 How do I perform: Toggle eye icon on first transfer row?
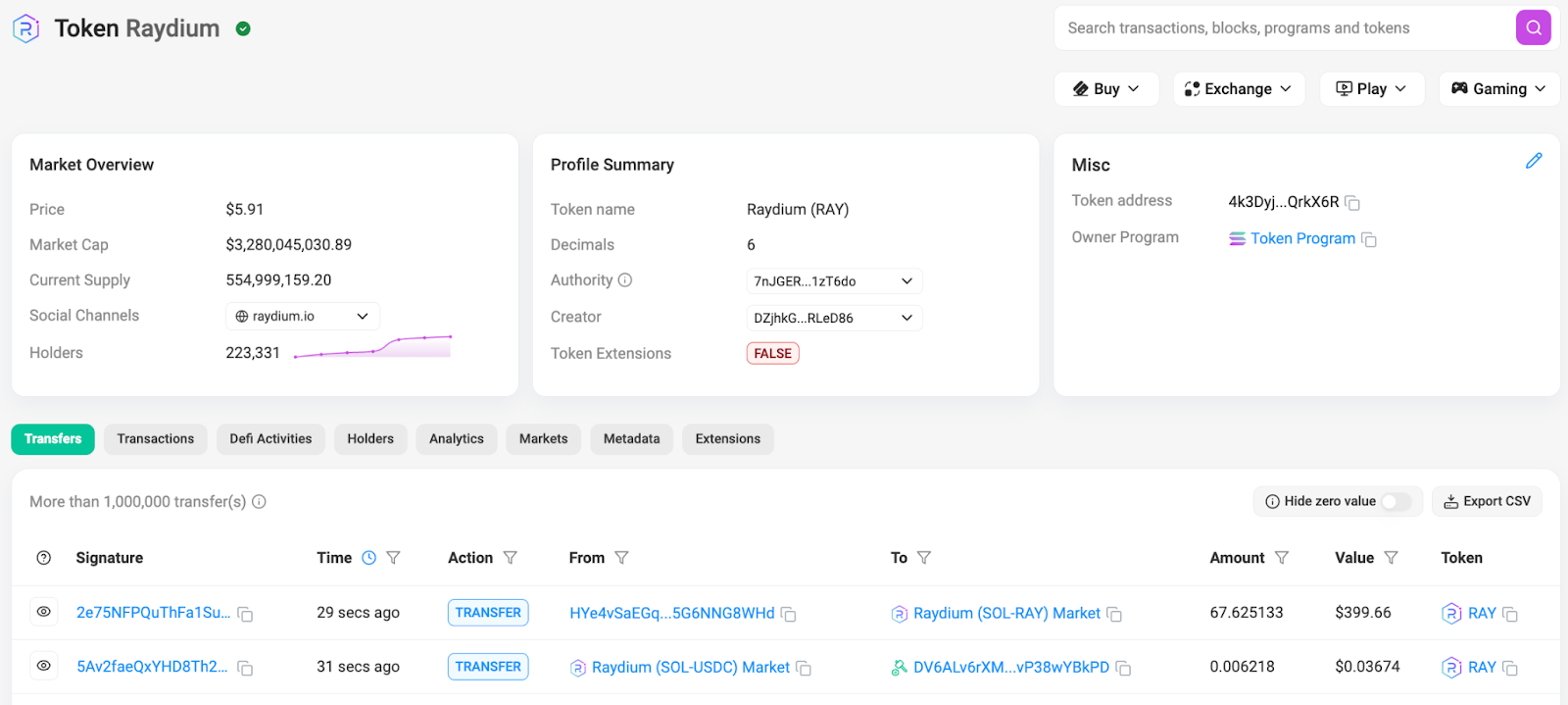point(44,612)
